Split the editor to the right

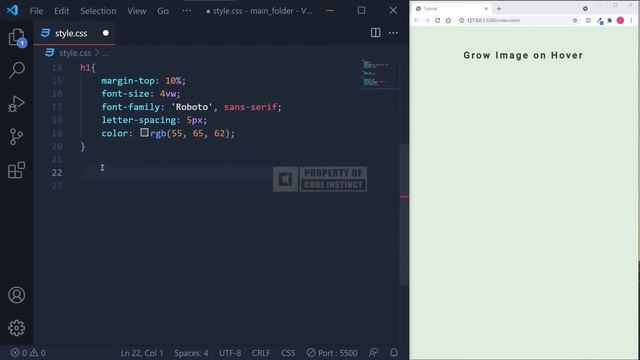click(x=376, y=33)
